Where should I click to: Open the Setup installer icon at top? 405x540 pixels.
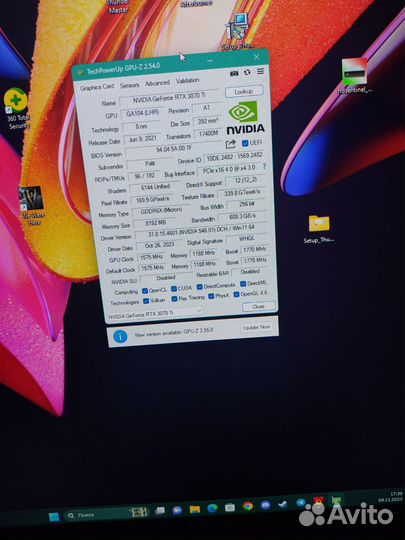pos(237,32)
